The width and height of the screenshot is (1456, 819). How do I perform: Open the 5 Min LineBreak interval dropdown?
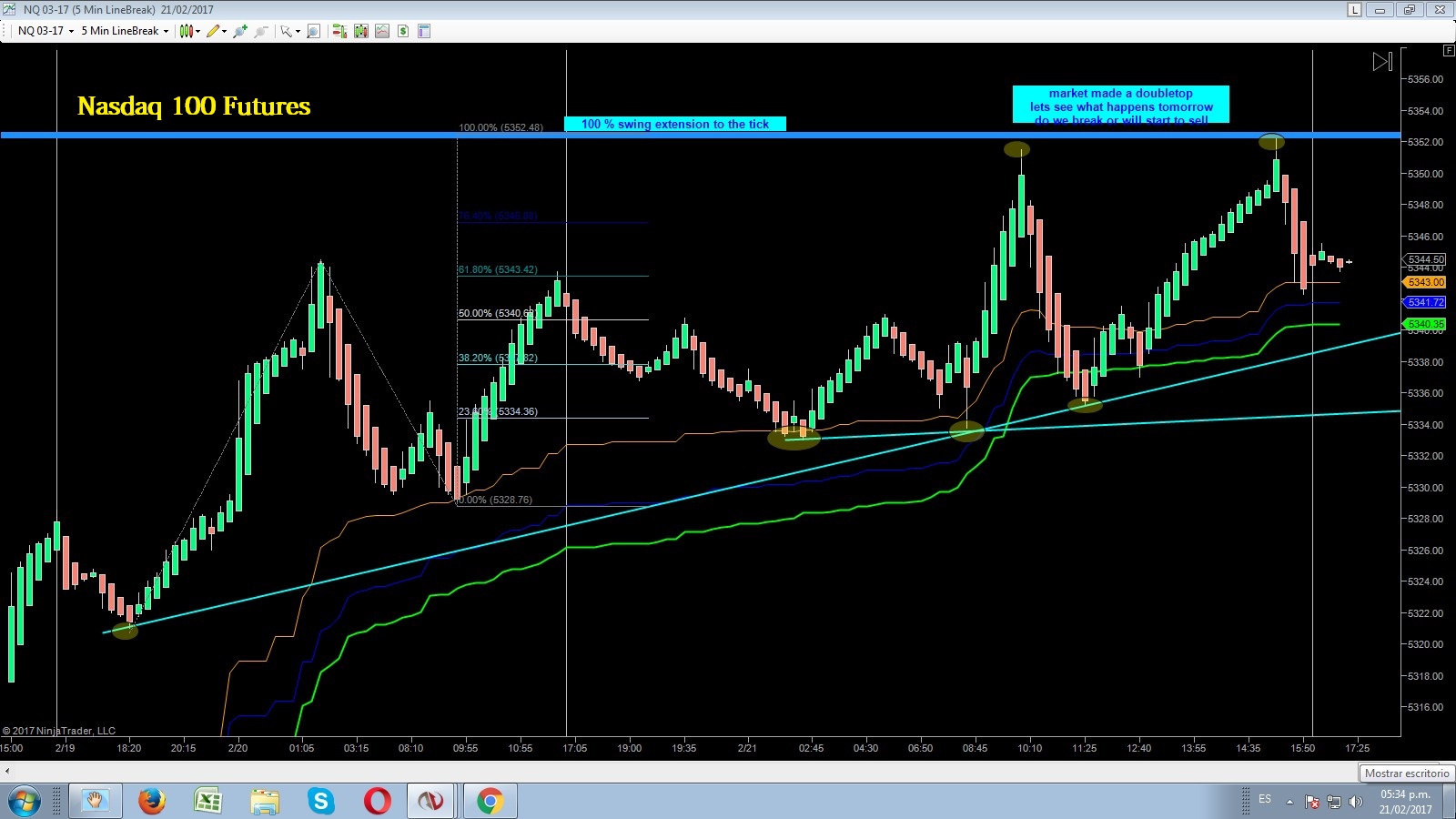[125, 31]
